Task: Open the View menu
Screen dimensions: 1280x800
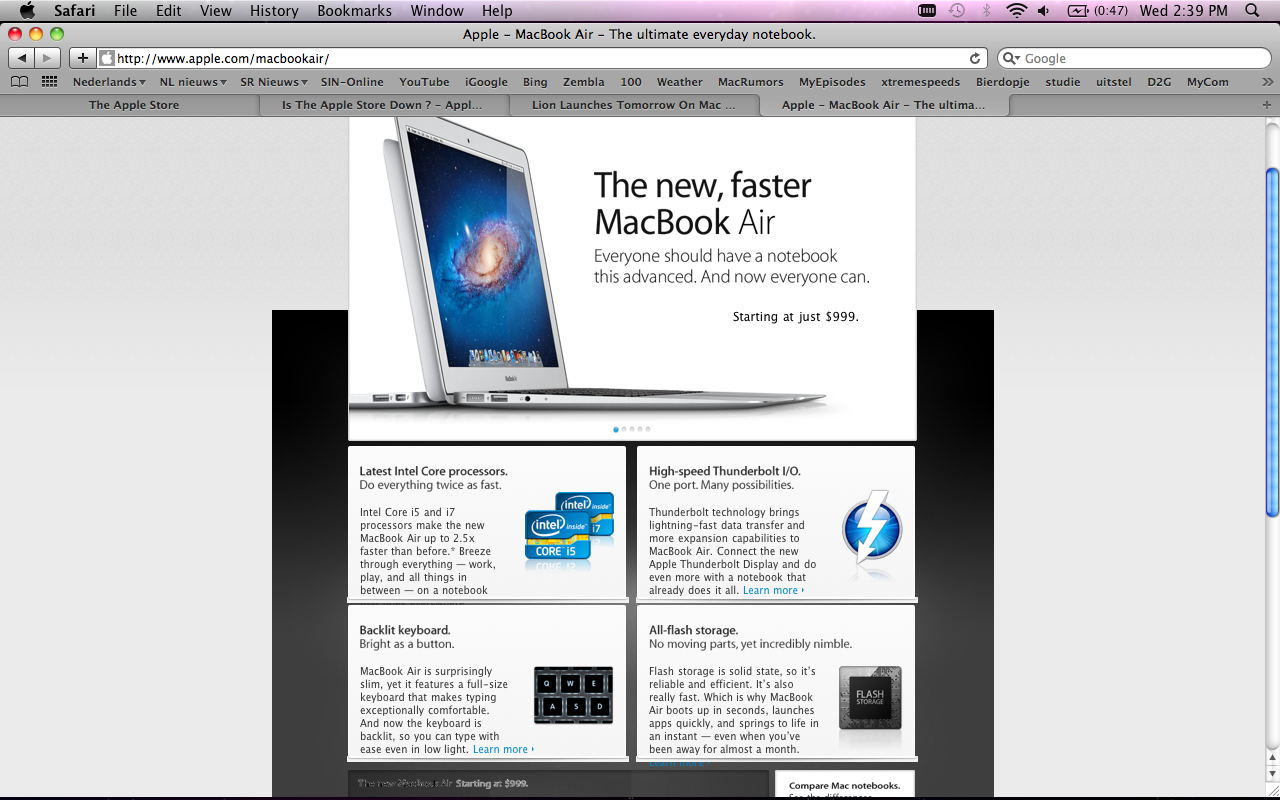Action: 215,10
